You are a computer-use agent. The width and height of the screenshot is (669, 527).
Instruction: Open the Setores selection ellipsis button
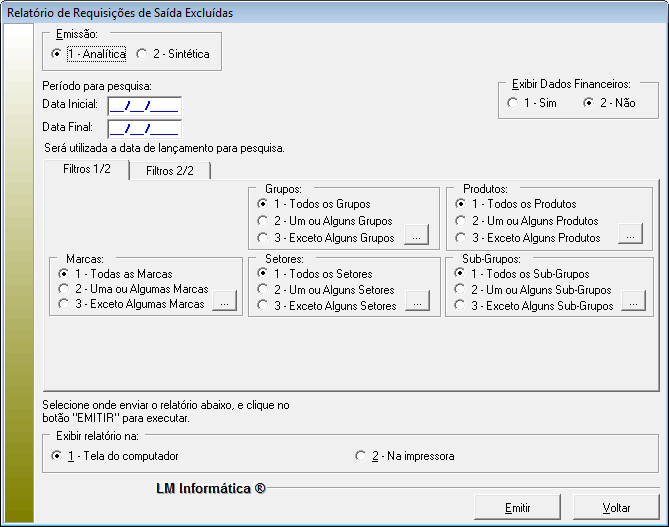418,303
